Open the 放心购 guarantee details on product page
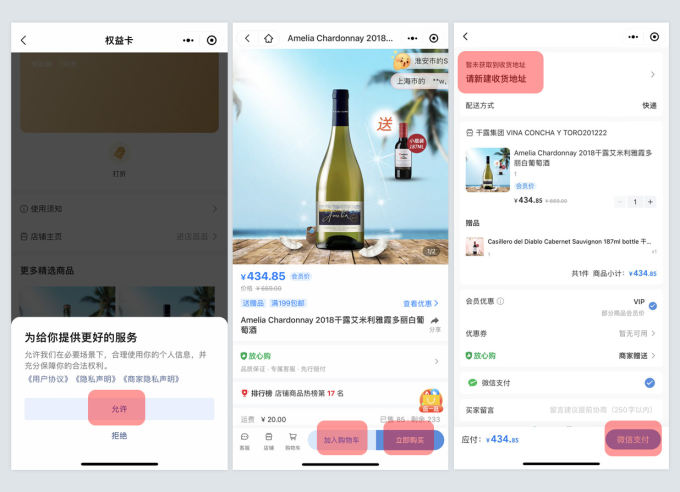680x492 pixels. 338,361
